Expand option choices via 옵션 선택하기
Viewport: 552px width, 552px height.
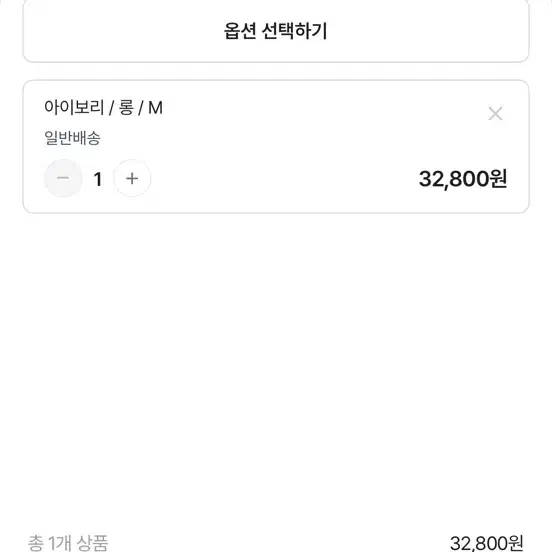[276, 31]
